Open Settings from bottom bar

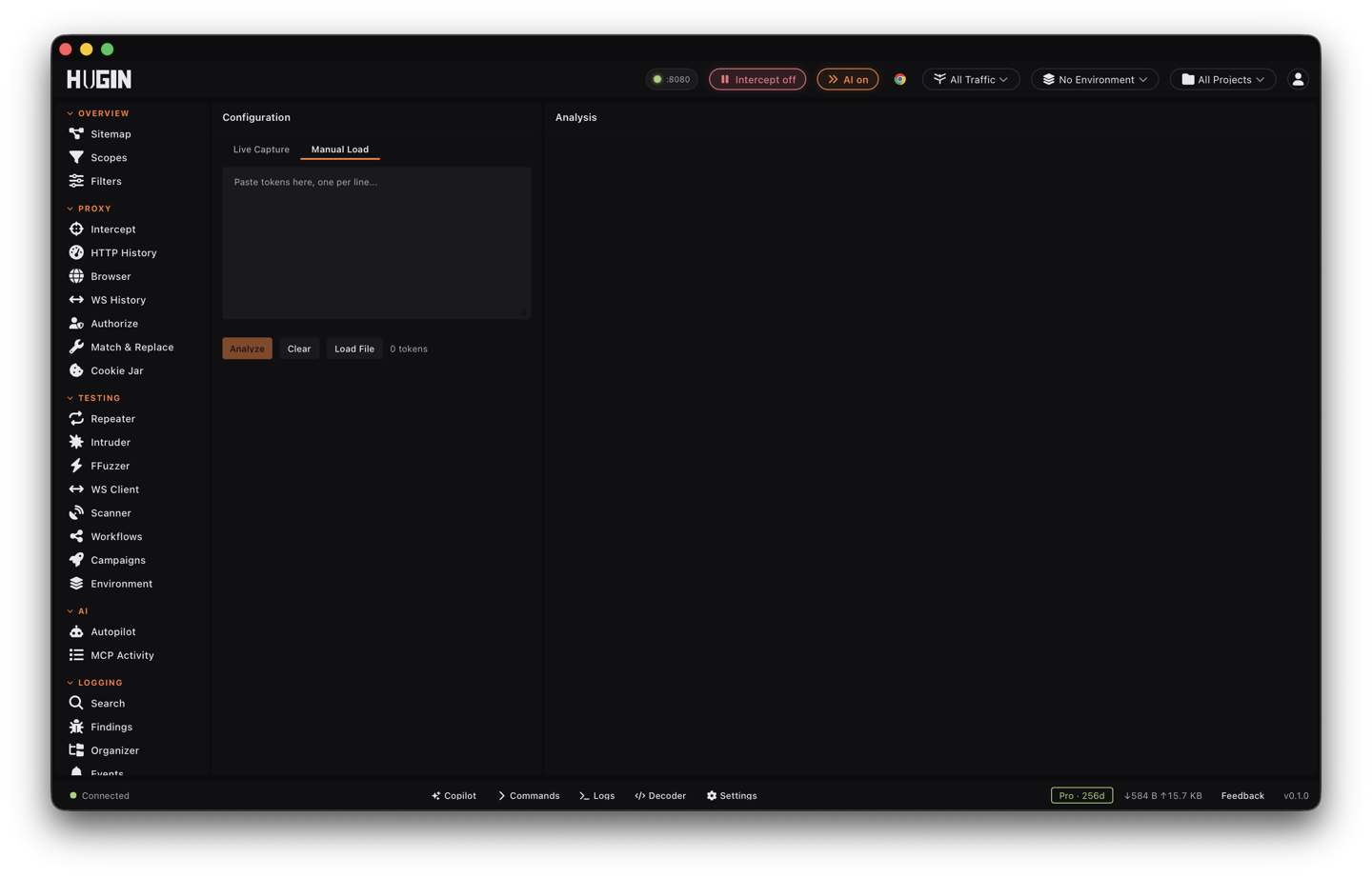click(732, 796)
